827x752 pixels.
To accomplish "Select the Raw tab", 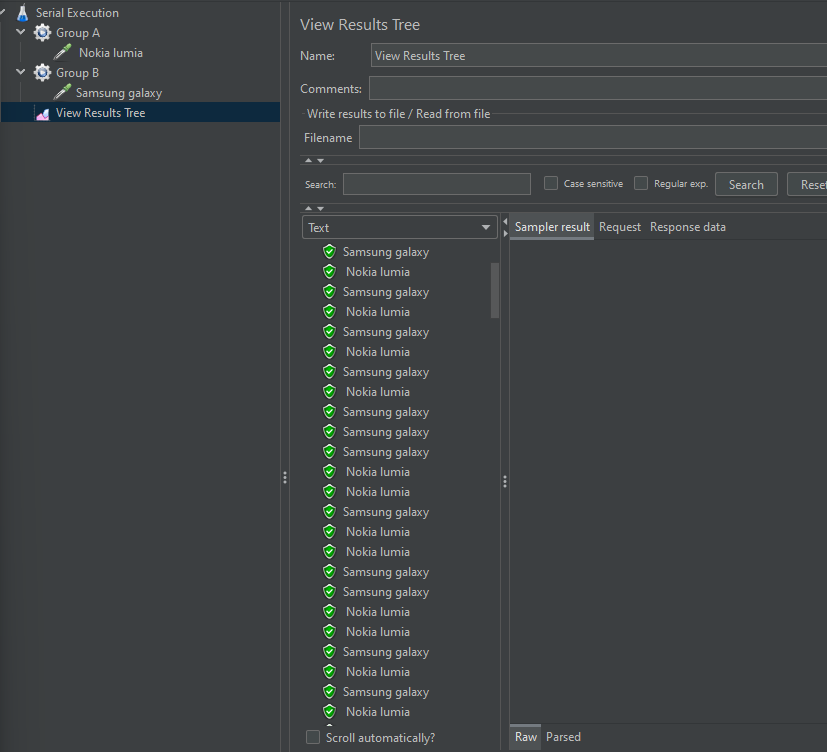I will 525,737.
